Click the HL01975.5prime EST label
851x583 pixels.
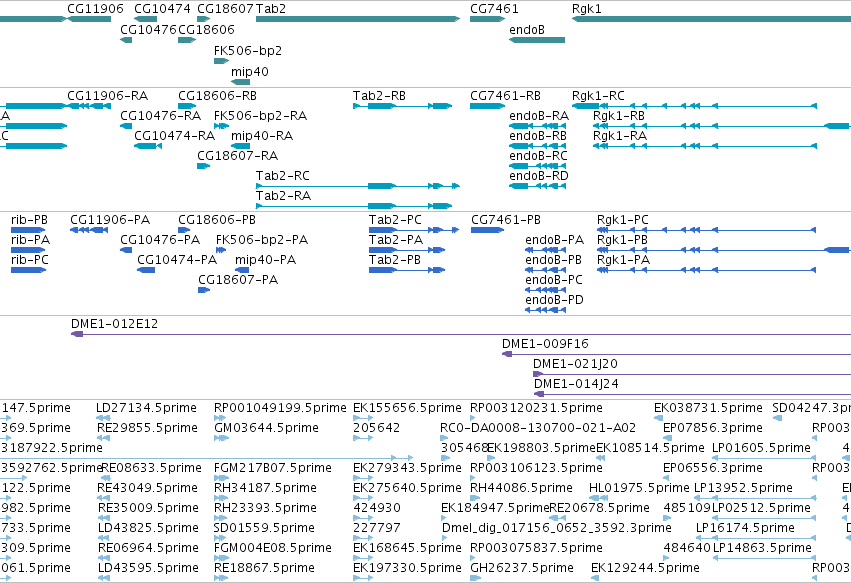pyautogui.click(x=639, y=488)
